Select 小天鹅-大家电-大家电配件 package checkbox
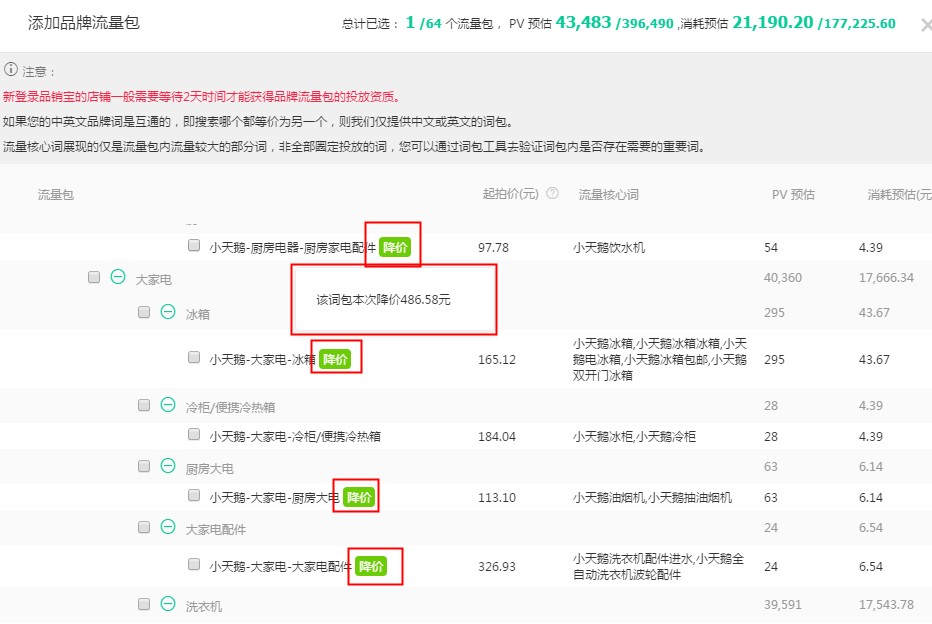The width and height of the screenshot is (932, 624). point(194,564)
